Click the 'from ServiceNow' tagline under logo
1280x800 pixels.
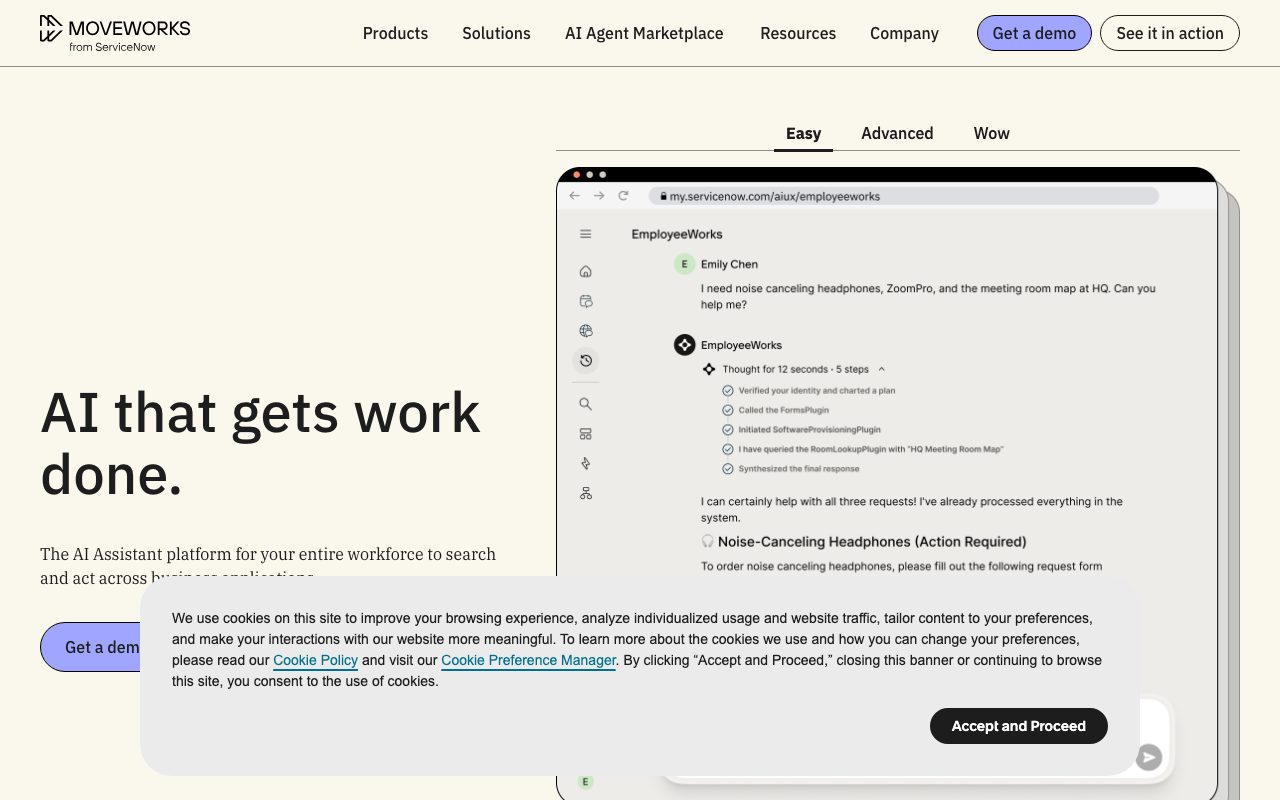click(x=112, y=47)
